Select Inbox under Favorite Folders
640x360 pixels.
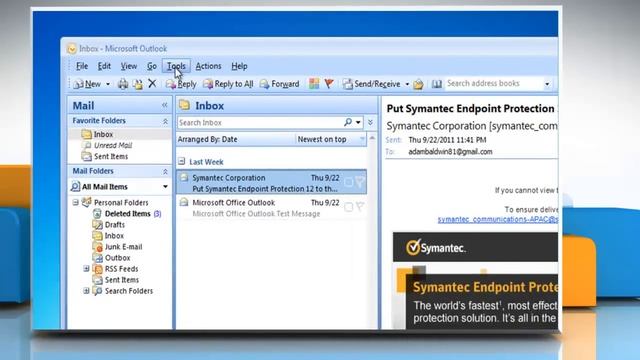click(x=103, y=134)
